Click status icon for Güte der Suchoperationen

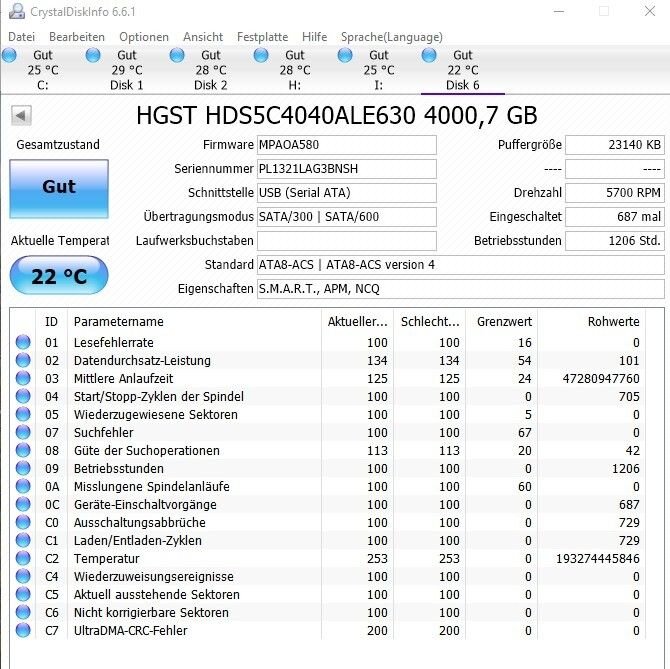click(23, 450)
